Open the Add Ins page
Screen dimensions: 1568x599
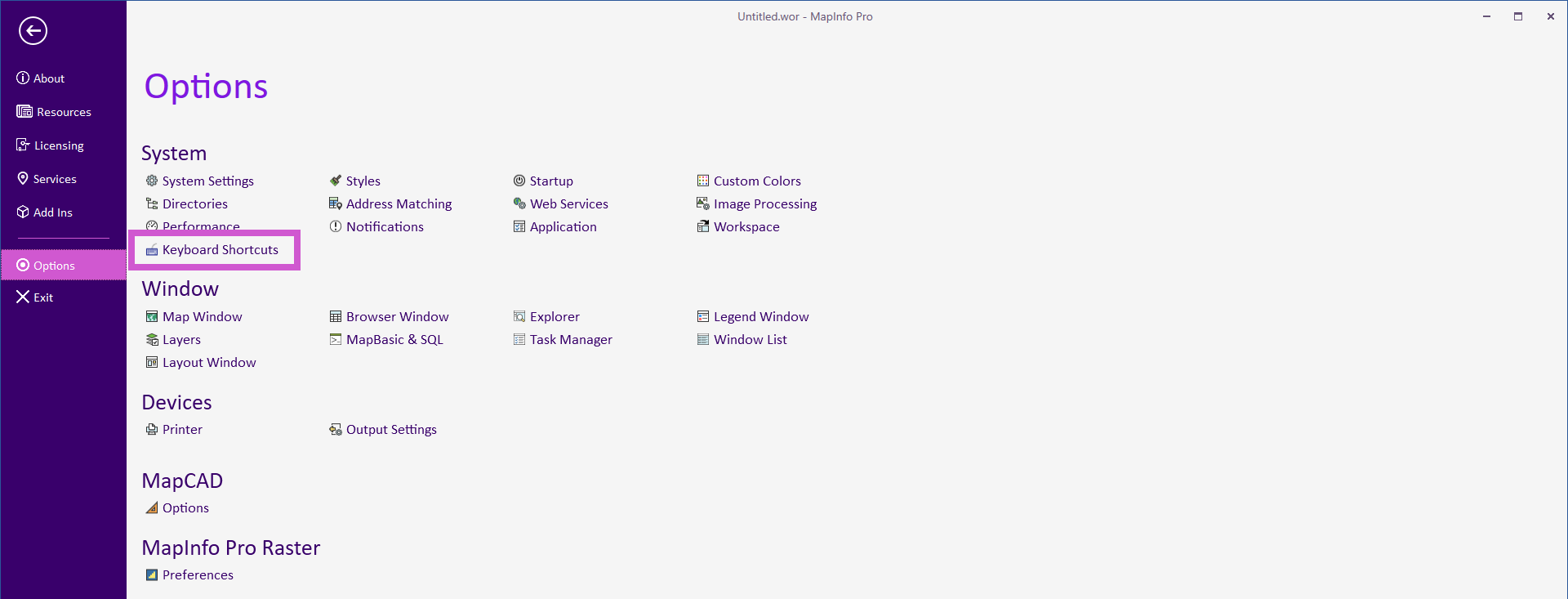pos(53,212)
